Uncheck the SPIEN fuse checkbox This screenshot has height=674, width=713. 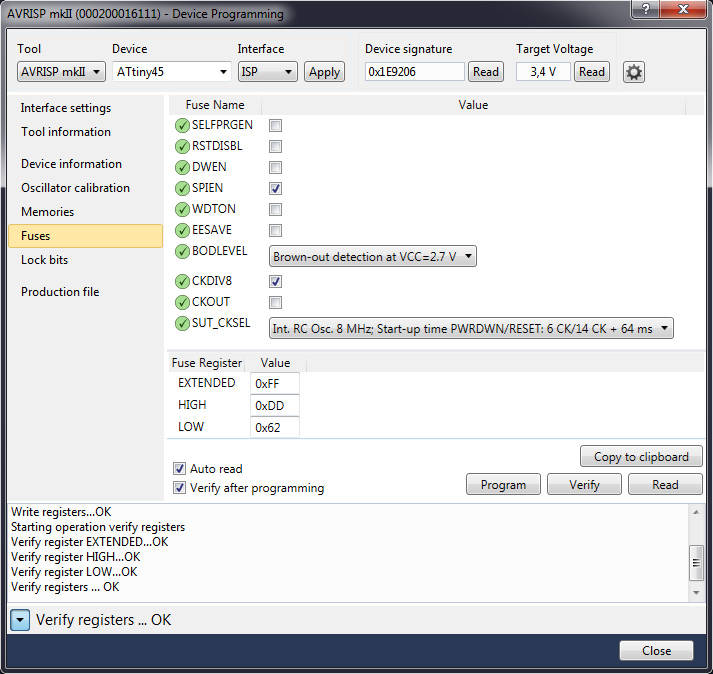click(275, 188)
